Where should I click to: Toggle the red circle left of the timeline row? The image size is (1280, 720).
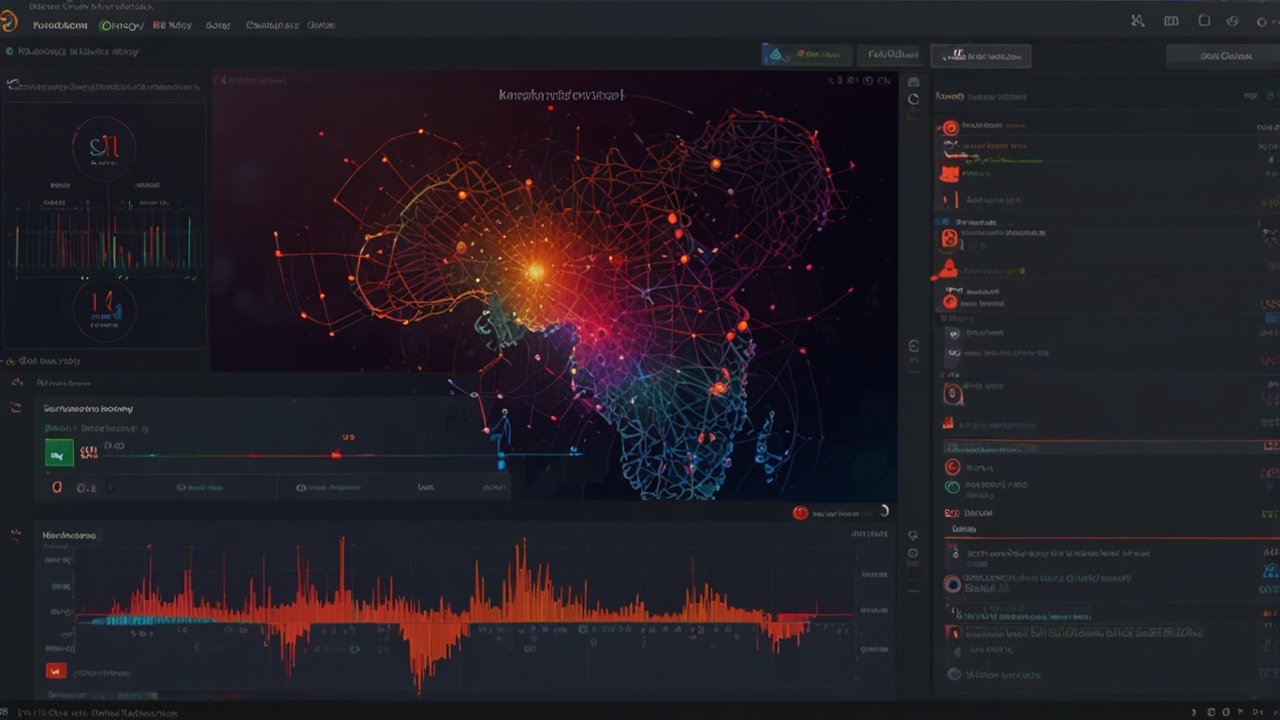[x=57, y=487]
